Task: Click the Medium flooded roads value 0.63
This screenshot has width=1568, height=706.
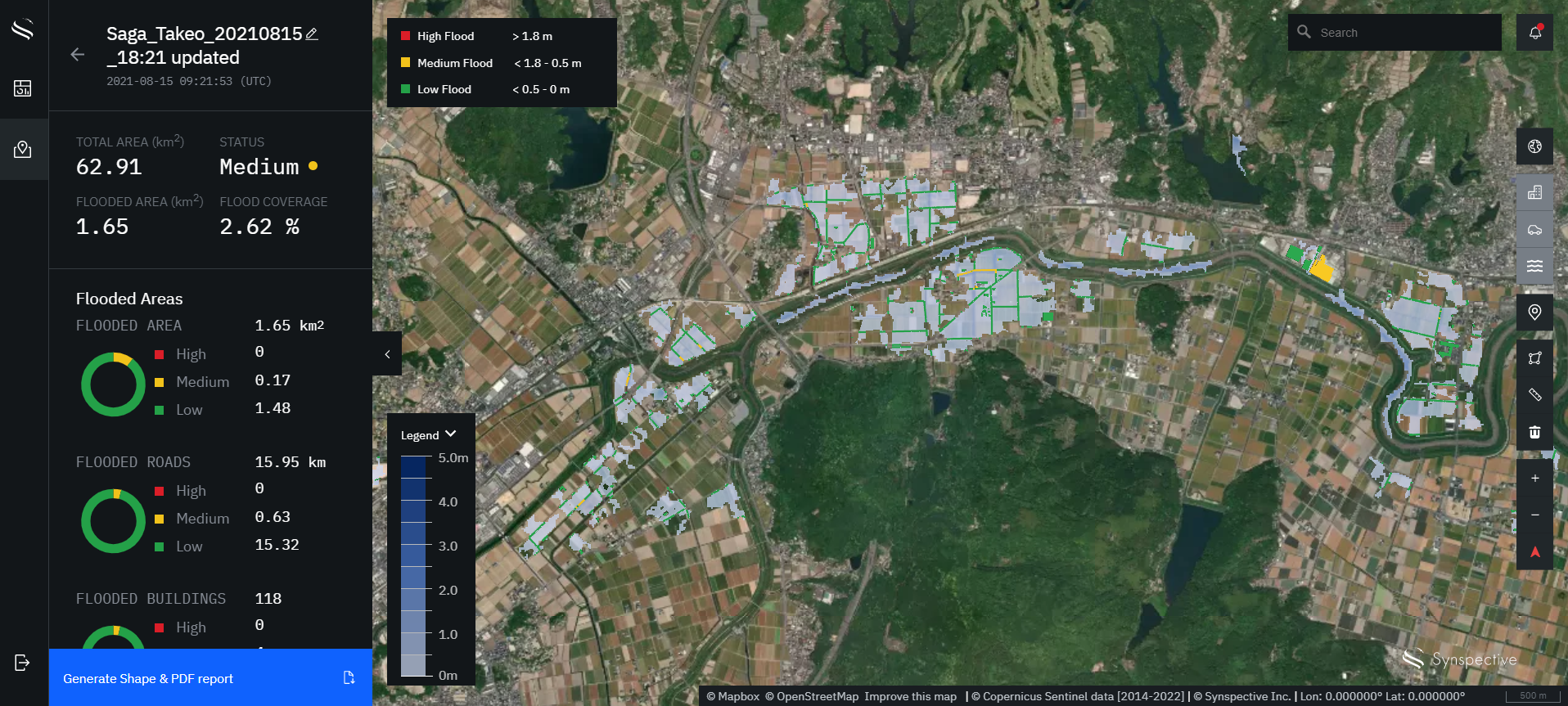Action: point(273,517)
